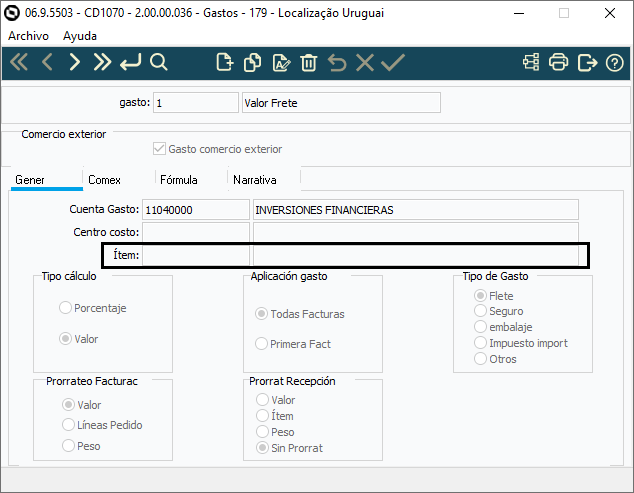Click the exit application icon

[587, 63]
